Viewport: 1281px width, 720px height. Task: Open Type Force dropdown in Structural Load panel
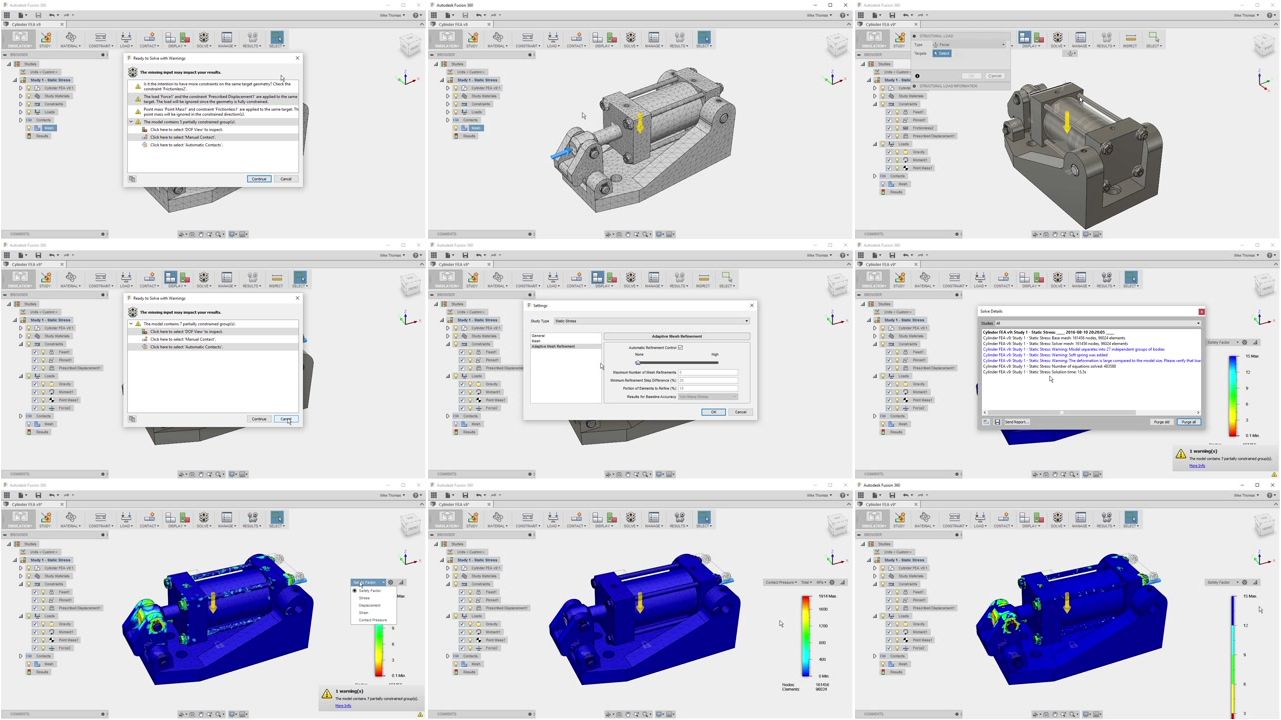pos(969,44)
